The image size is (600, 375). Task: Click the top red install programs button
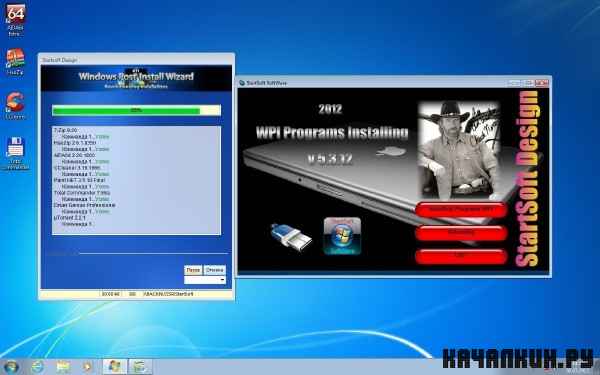tap(461, 210)
